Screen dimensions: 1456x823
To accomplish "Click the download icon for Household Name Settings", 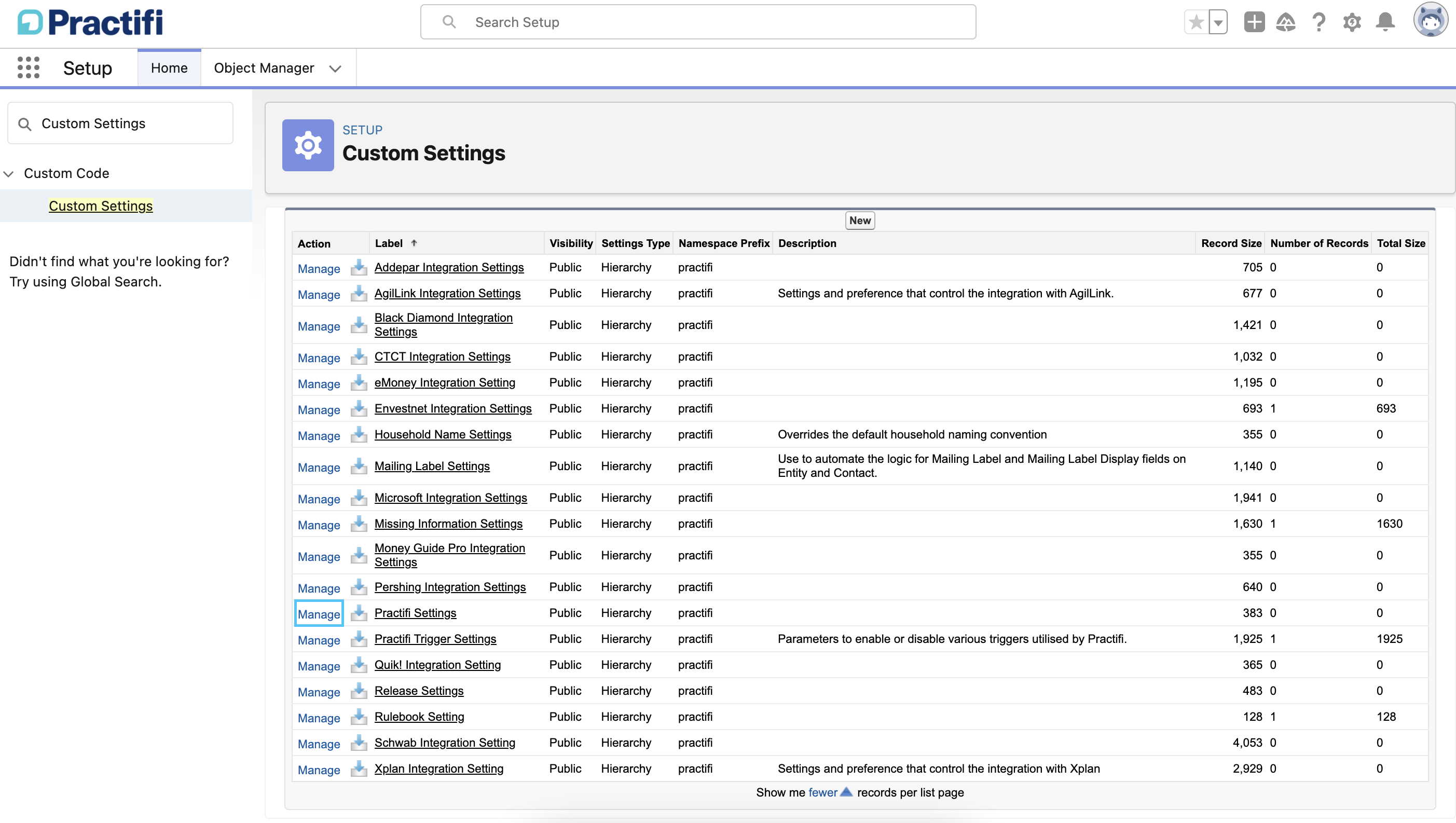I will [x=359, y=435].
